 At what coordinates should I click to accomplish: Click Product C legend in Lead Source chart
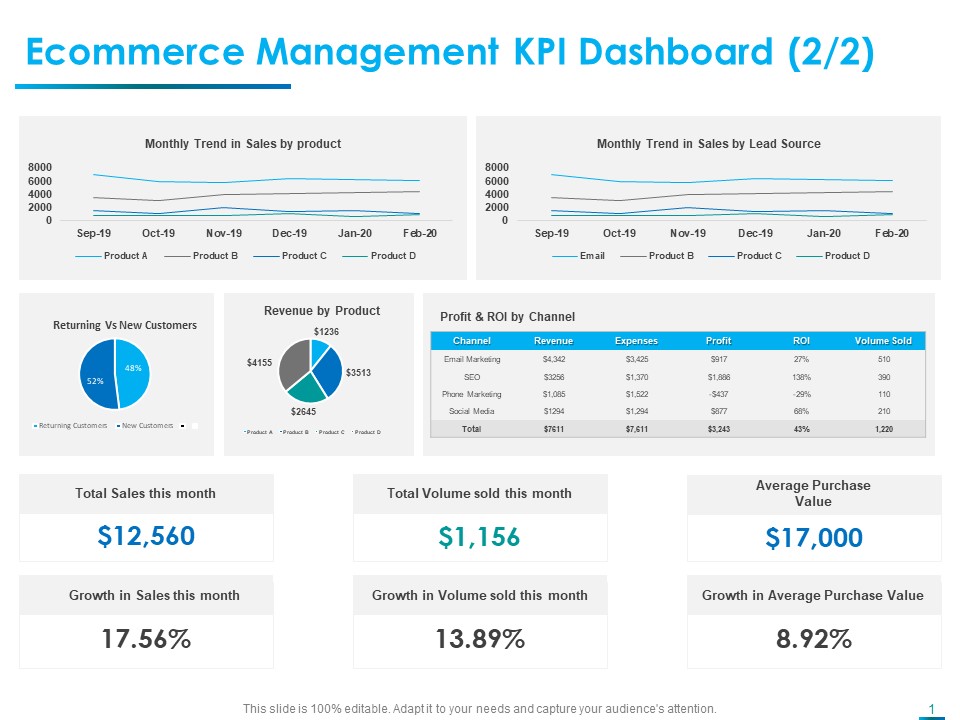745,256
